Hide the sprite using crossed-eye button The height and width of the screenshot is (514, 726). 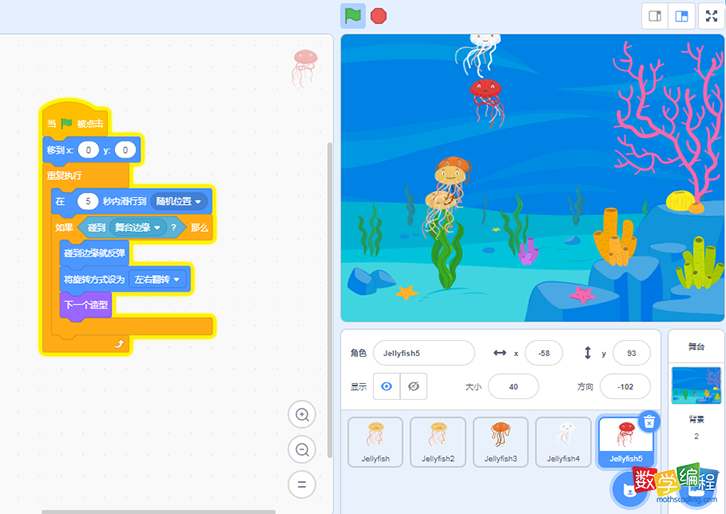pyautogui.click(x=412, y=386)
